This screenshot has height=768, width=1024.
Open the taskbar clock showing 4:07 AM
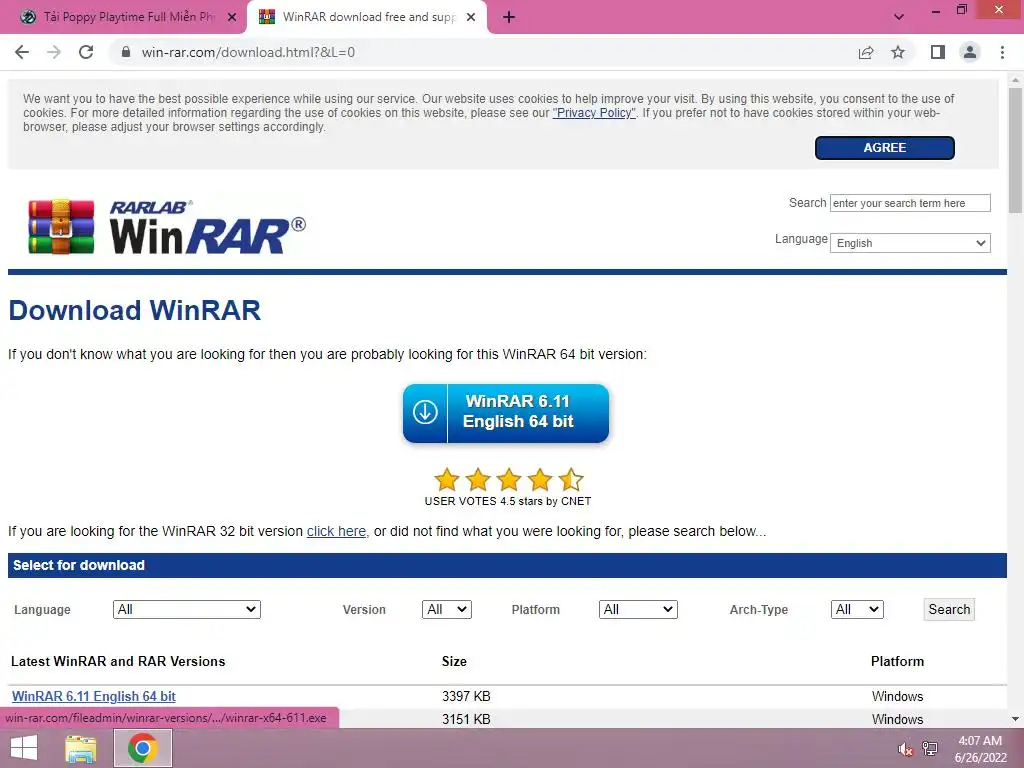980,749
